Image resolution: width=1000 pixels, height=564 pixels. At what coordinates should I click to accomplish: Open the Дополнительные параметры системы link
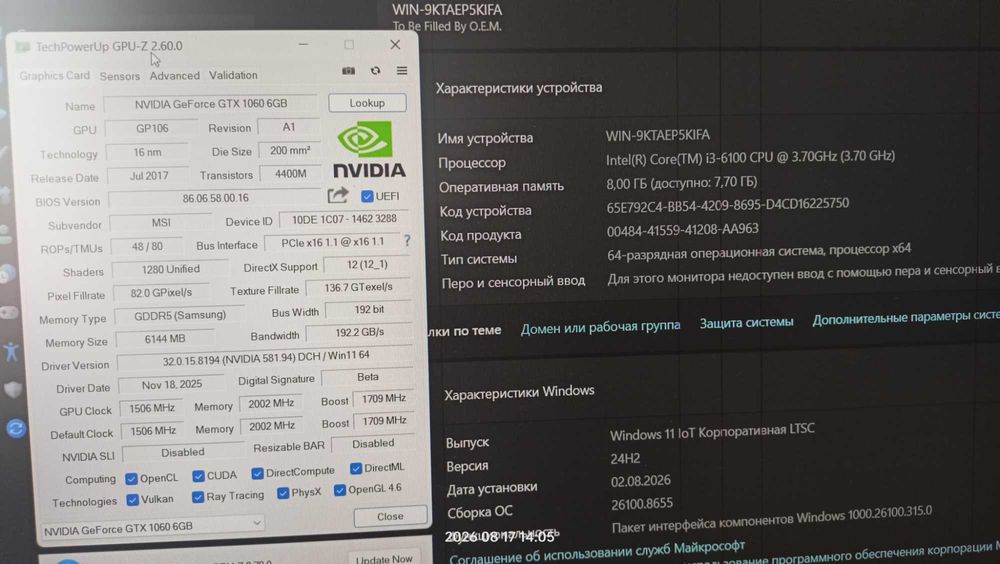pyautogui.click(x=906, y=317)
